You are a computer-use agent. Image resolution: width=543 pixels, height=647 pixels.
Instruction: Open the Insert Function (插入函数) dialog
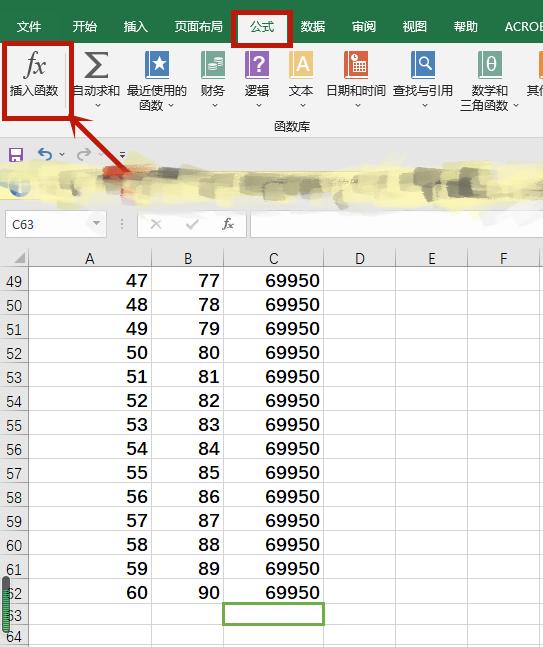point(34,76)
